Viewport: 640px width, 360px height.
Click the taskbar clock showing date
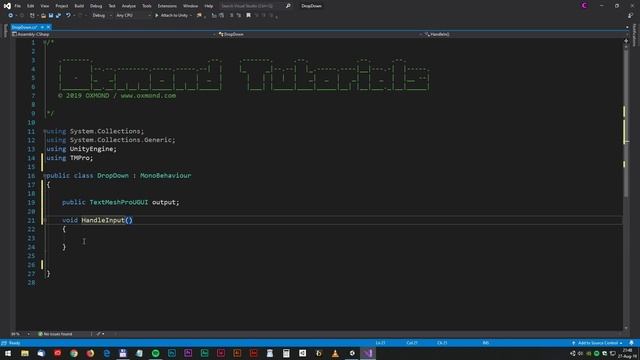[628, 353]
